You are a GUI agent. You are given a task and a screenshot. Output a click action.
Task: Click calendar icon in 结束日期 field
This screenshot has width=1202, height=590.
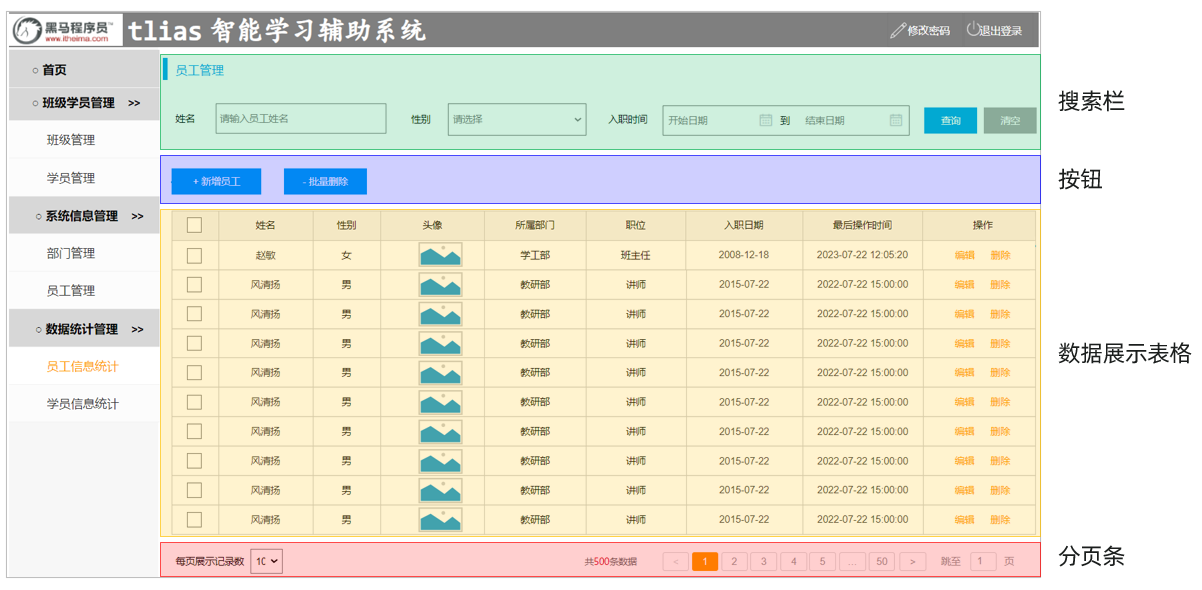pos(896,120)
